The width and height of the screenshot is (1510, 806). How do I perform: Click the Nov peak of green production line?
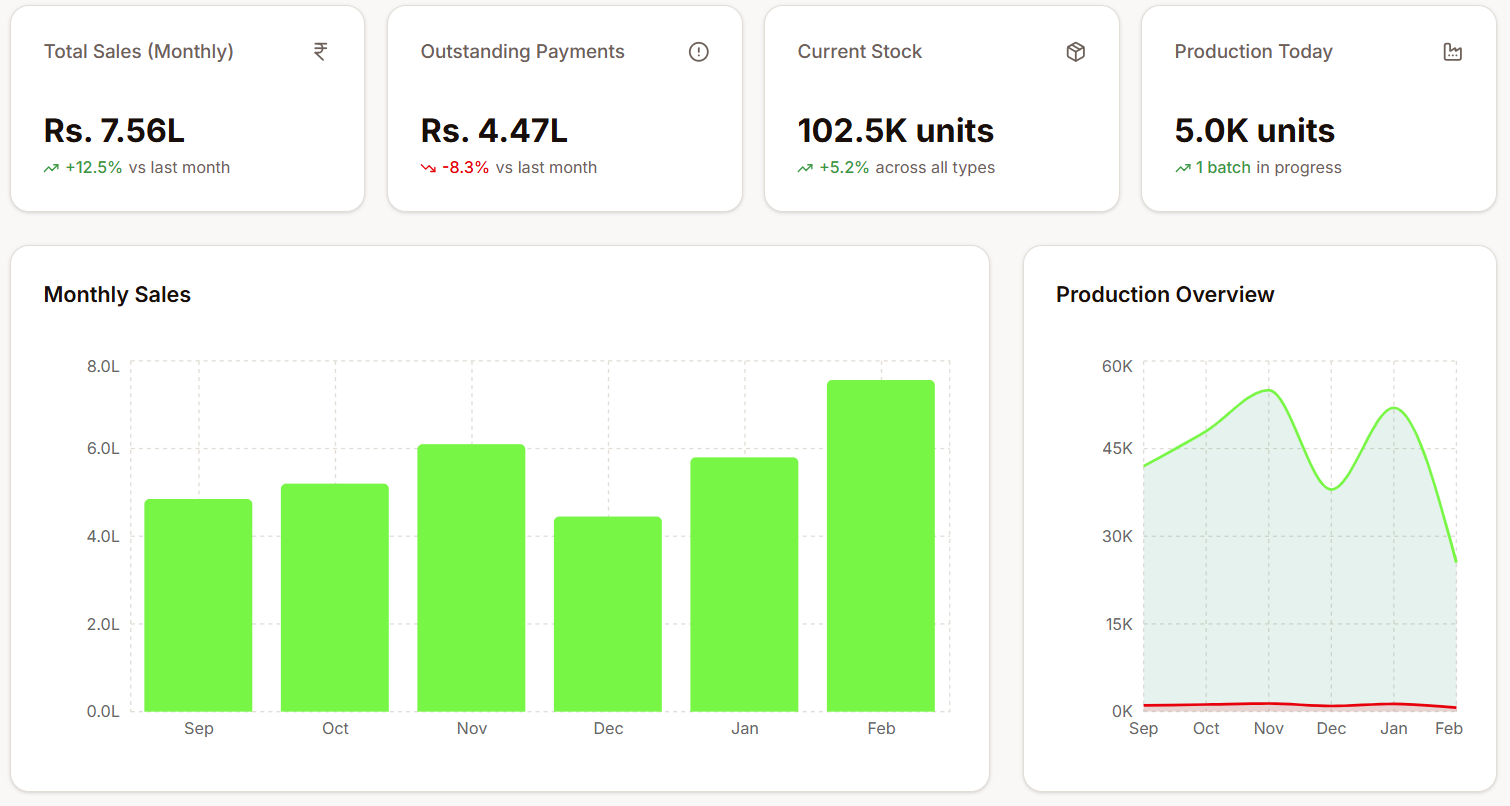coord(1268,390)
